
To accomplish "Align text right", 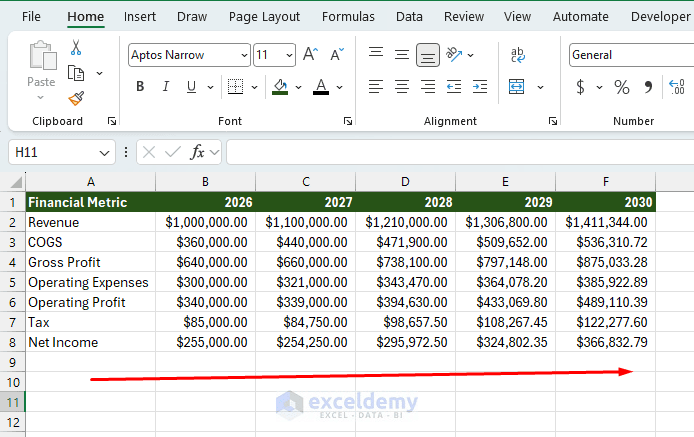I will pyautogui.click(x=428, y=87).
